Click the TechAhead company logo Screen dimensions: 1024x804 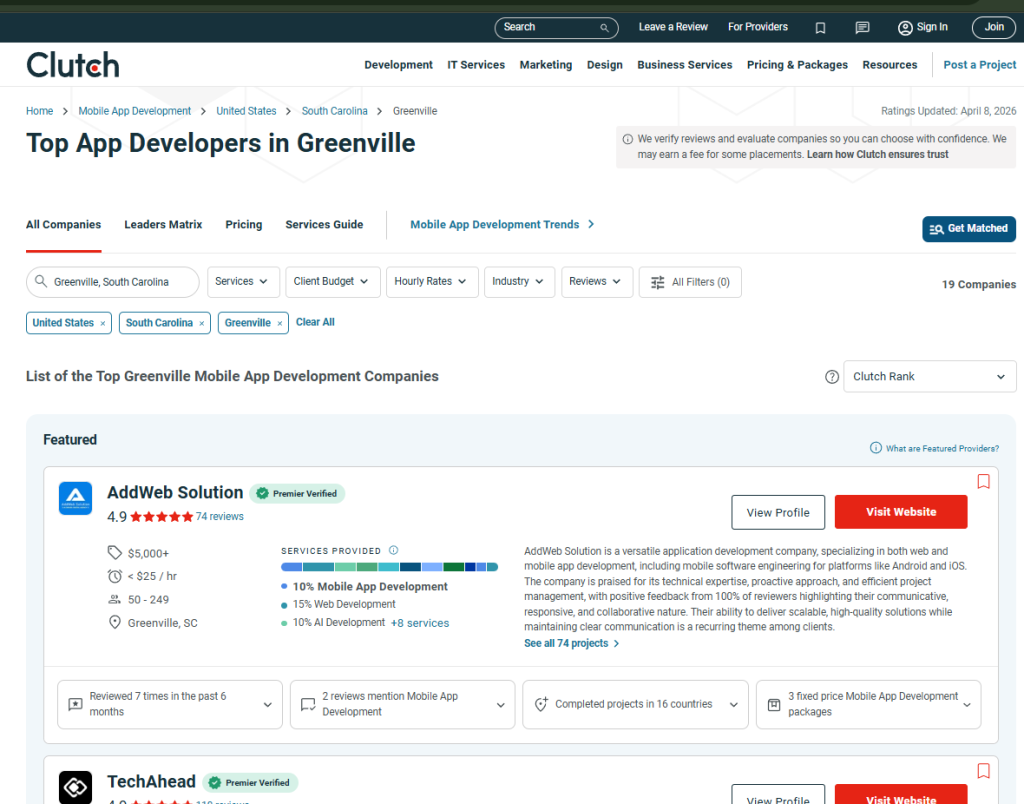75,787
